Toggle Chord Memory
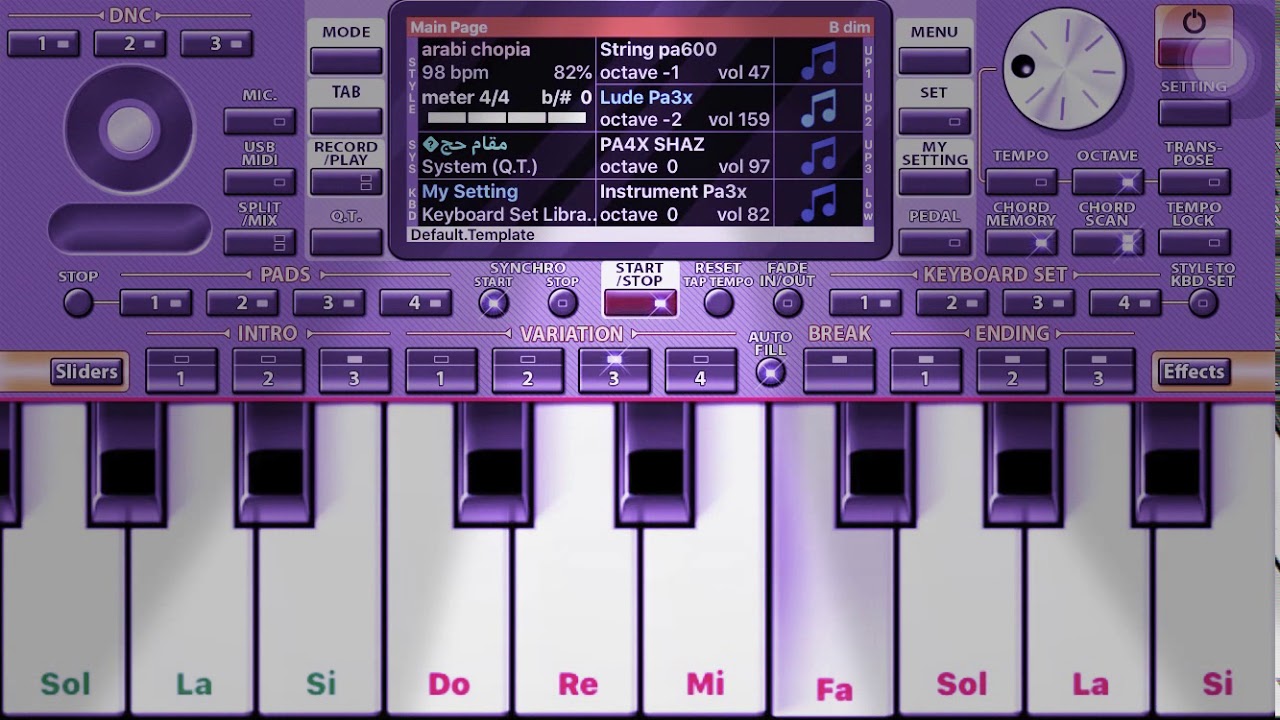The height and width of the screenshot is (720, 1280). click(x=1021, y=242)
